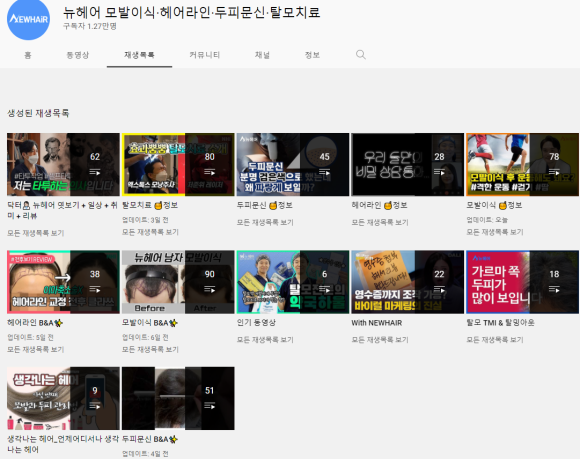580x459 pixels.
Task: Click playlist icon on the 9-video thumbnail
Action: pos(95,406)
